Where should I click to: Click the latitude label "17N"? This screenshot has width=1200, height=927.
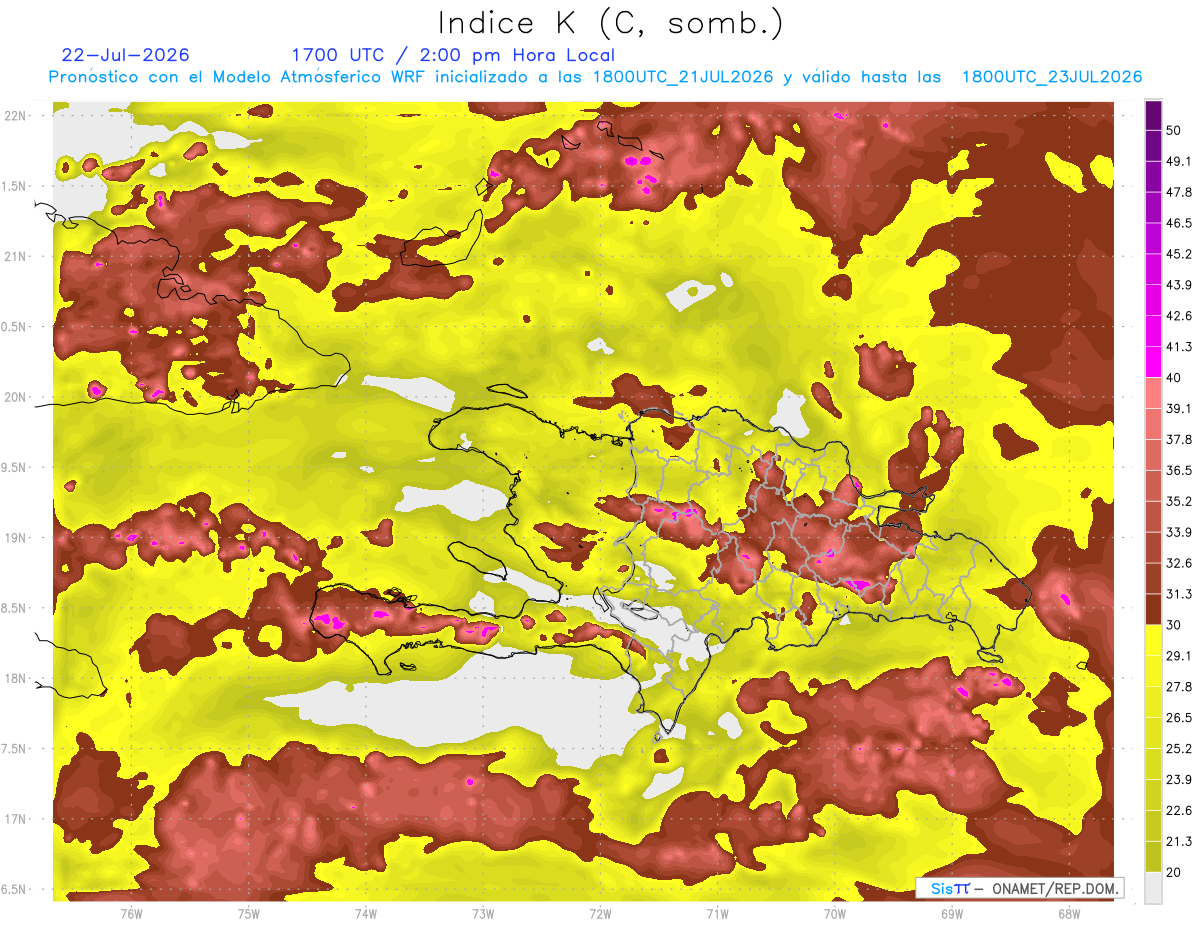[15, 819]
